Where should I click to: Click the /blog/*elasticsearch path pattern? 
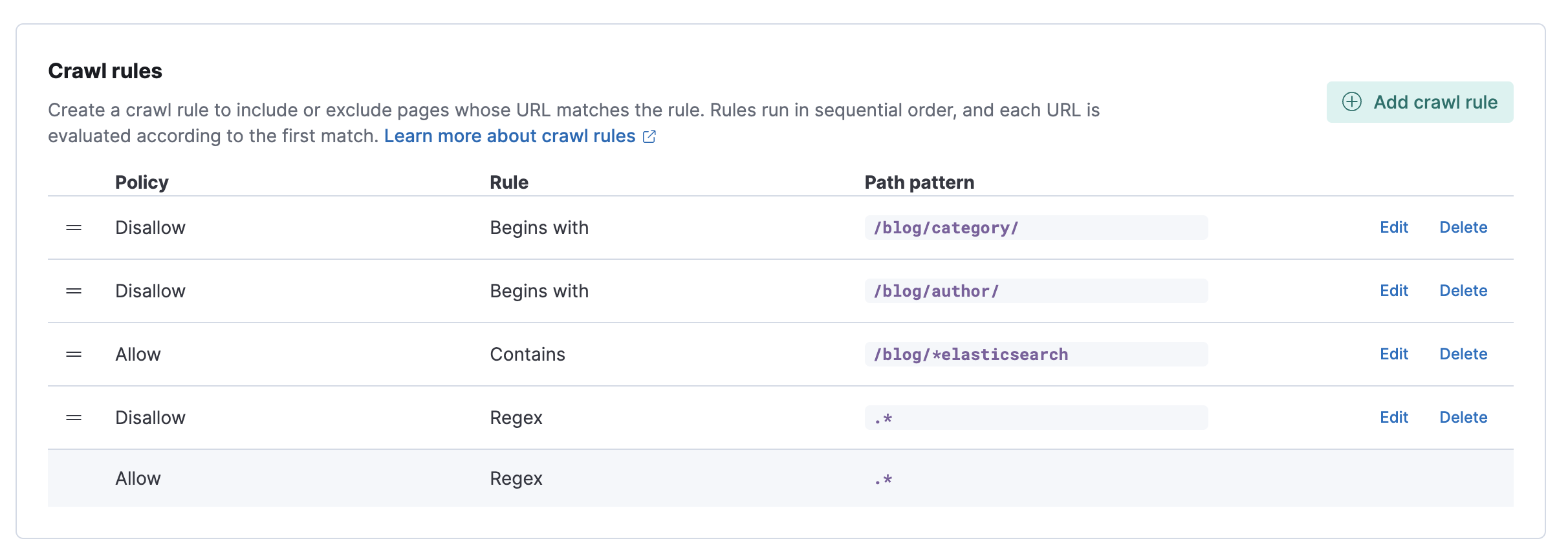tap(1035, 354)
